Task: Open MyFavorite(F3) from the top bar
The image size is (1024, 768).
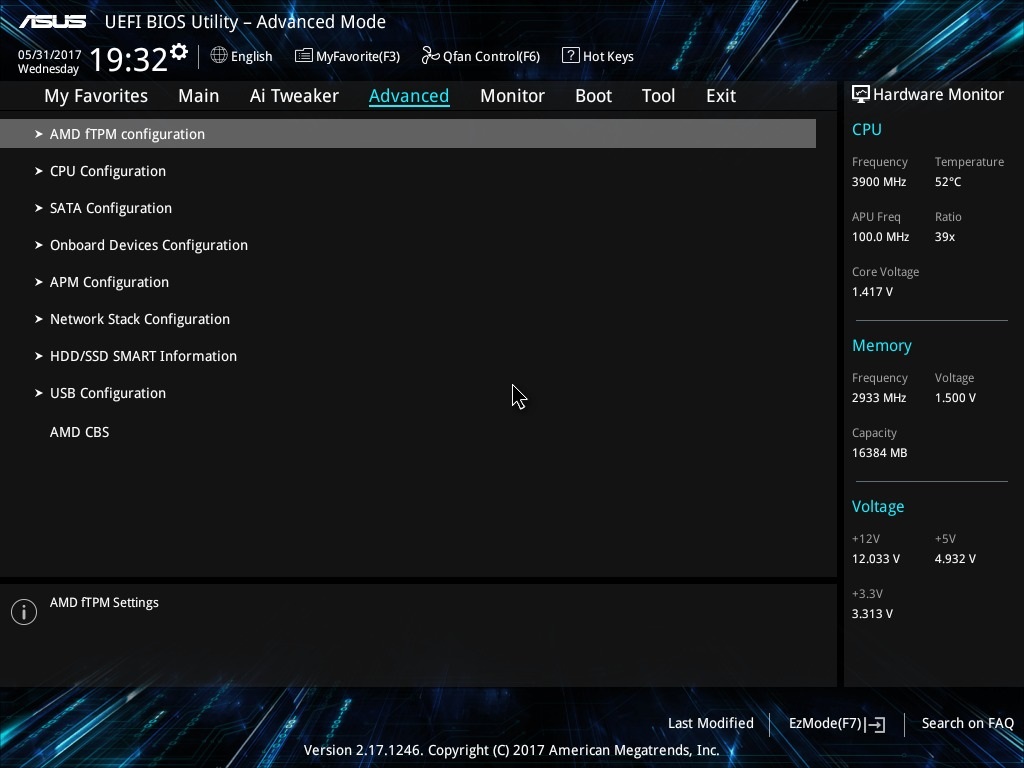Action: [347, 56]
